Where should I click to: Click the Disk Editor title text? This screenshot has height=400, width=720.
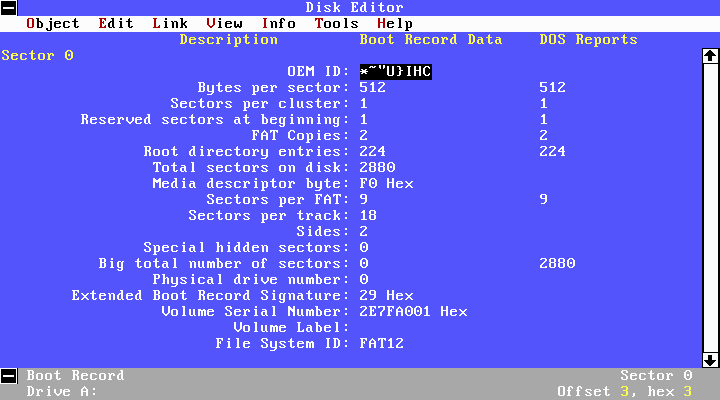(354, 7)
